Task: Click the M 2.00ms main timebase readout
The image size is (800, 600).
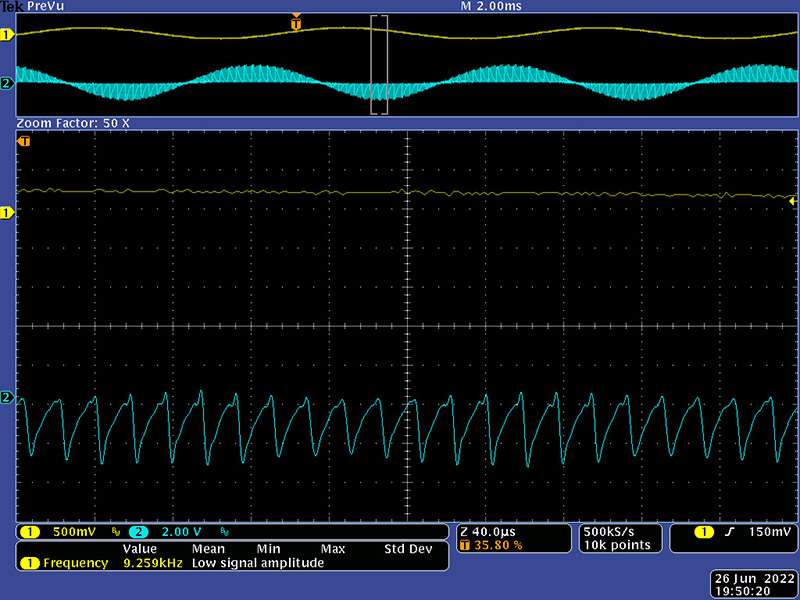Action: click(491, 6)
